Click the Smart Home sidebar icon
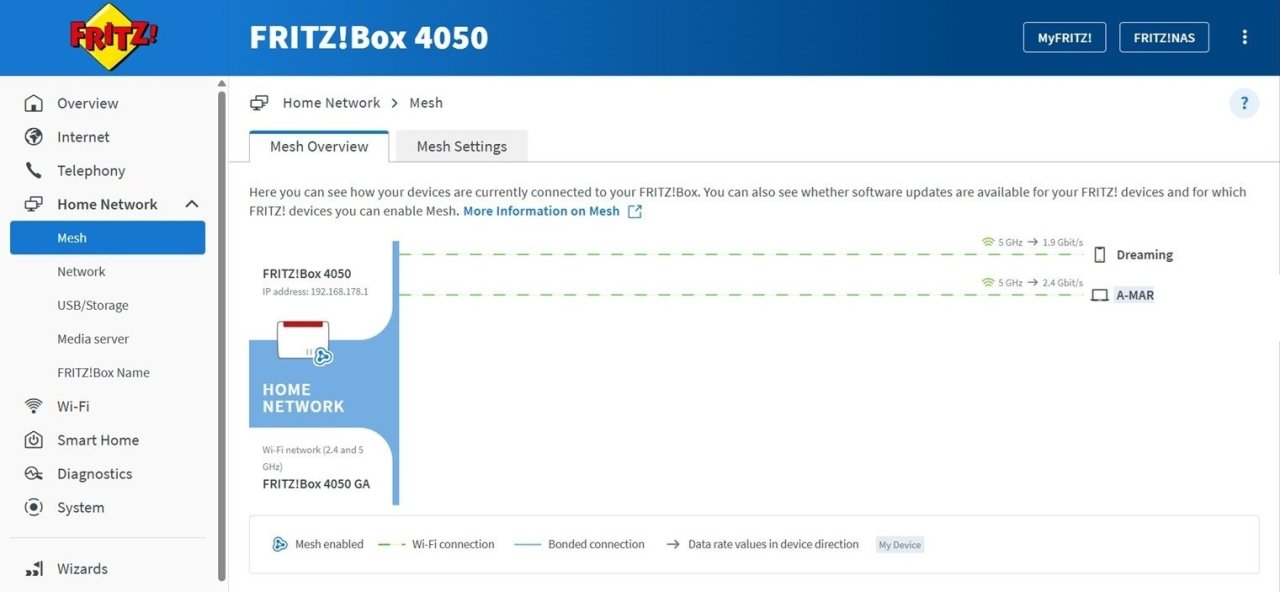1280x592 pixels. click(34, 440)
